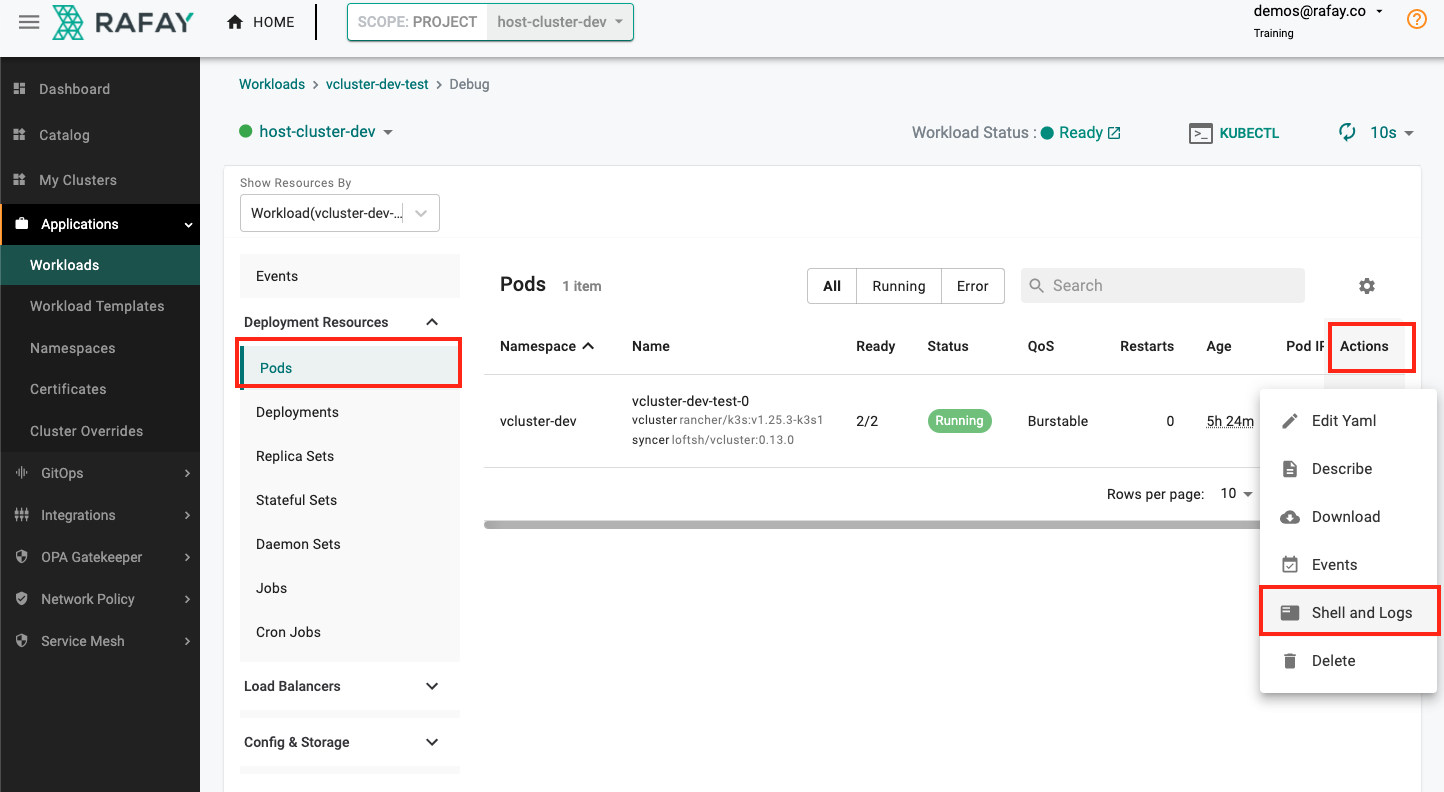
Task: Open the demos@rafay.co account dropdown
Action: tap(1318, 12)
